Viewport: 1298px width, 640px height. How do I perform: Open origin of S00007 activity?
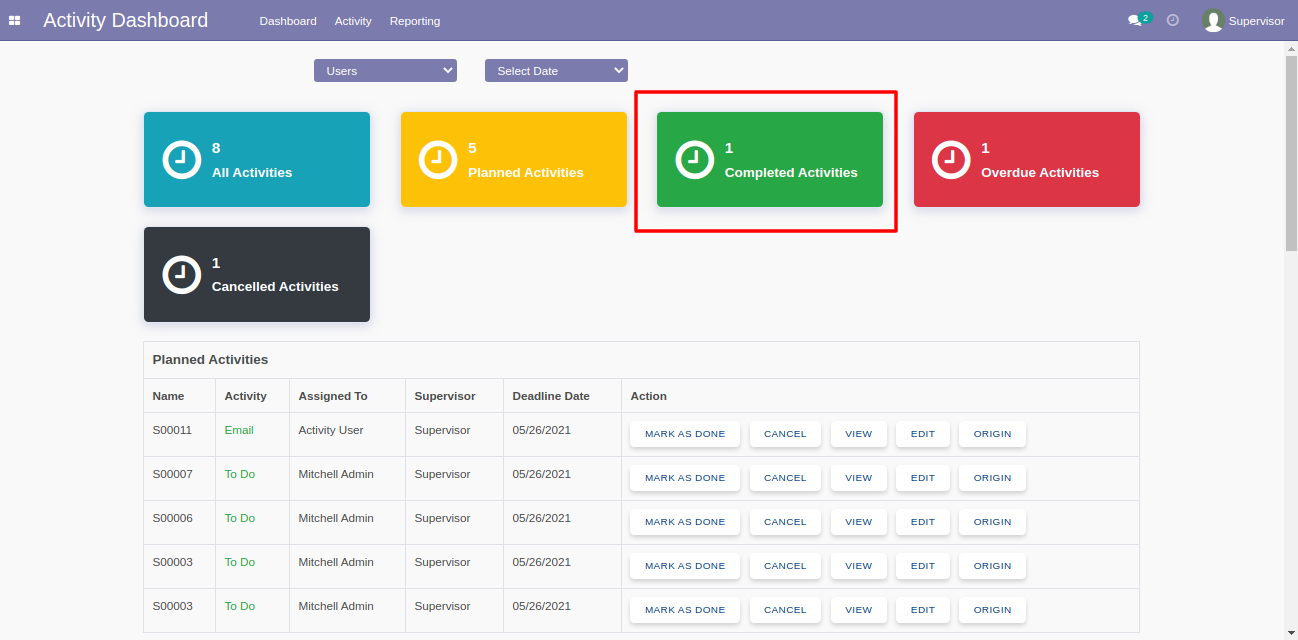(x=992, y=478)
